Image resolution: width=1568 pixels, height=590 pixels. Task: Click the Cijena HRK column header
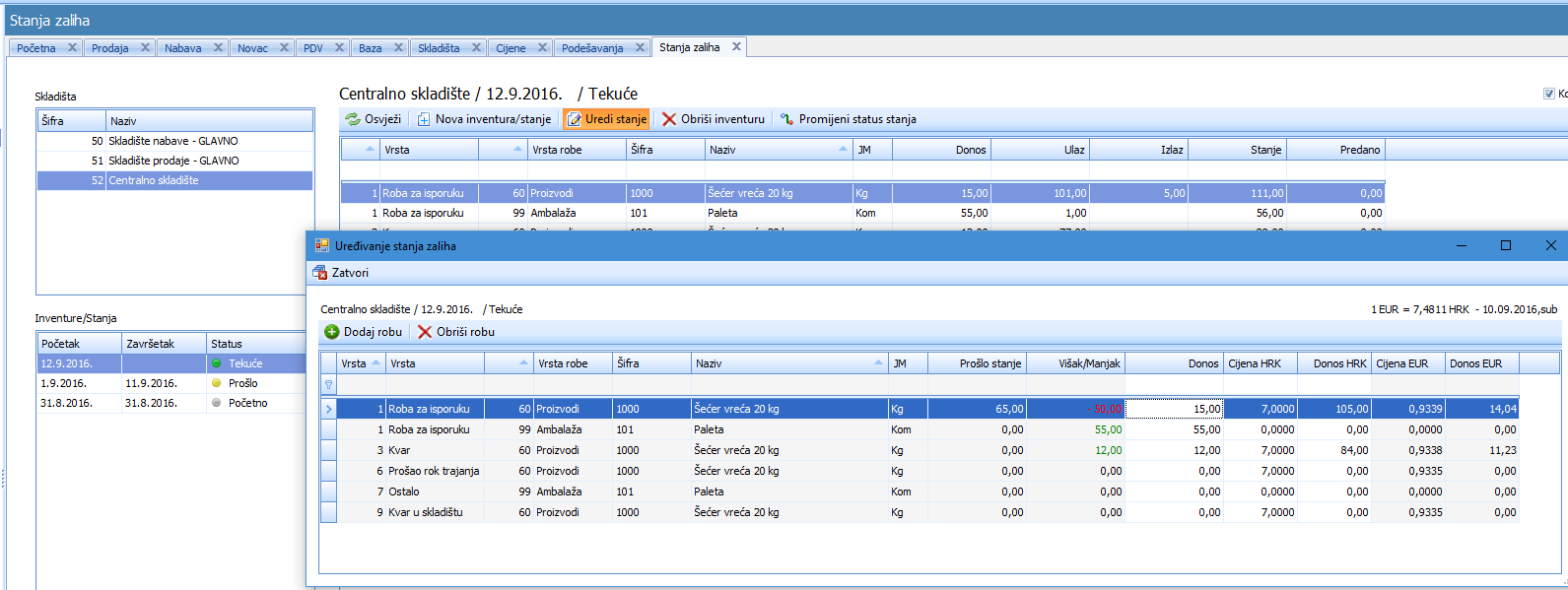click(1261, 363)
